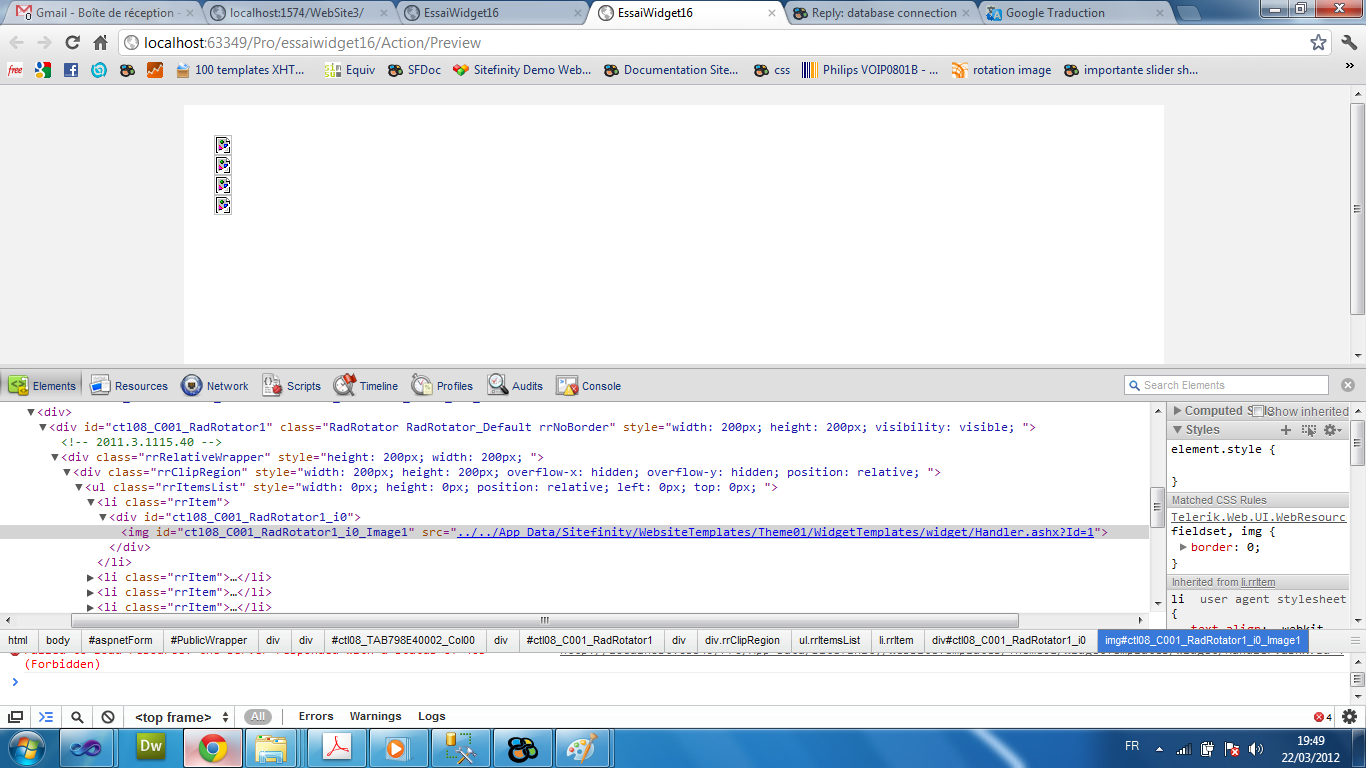
Task: Toggle element state selector in Styles header
Action: (x=1309, y=430)
